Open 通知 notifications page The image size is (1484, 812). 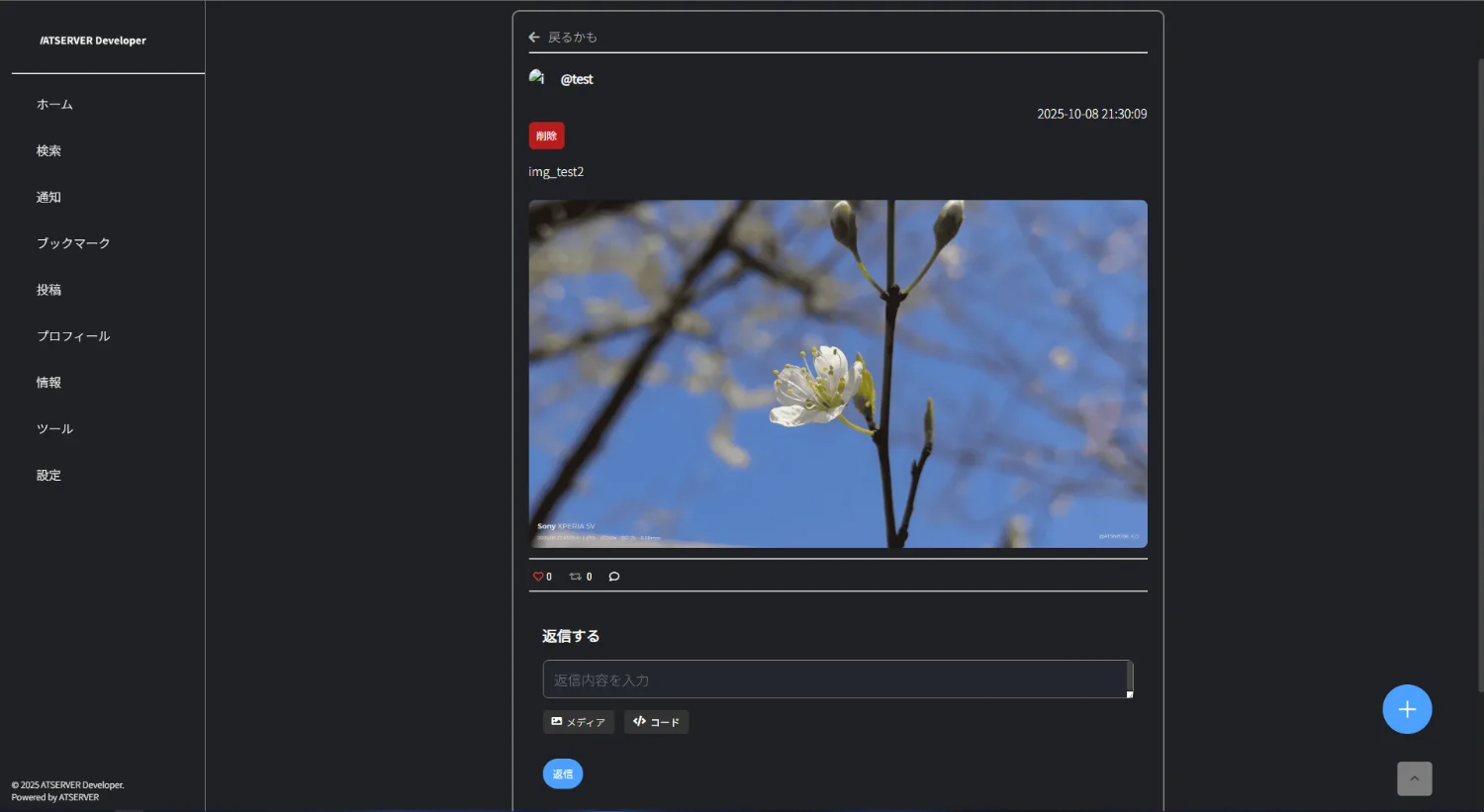point(49,198)
